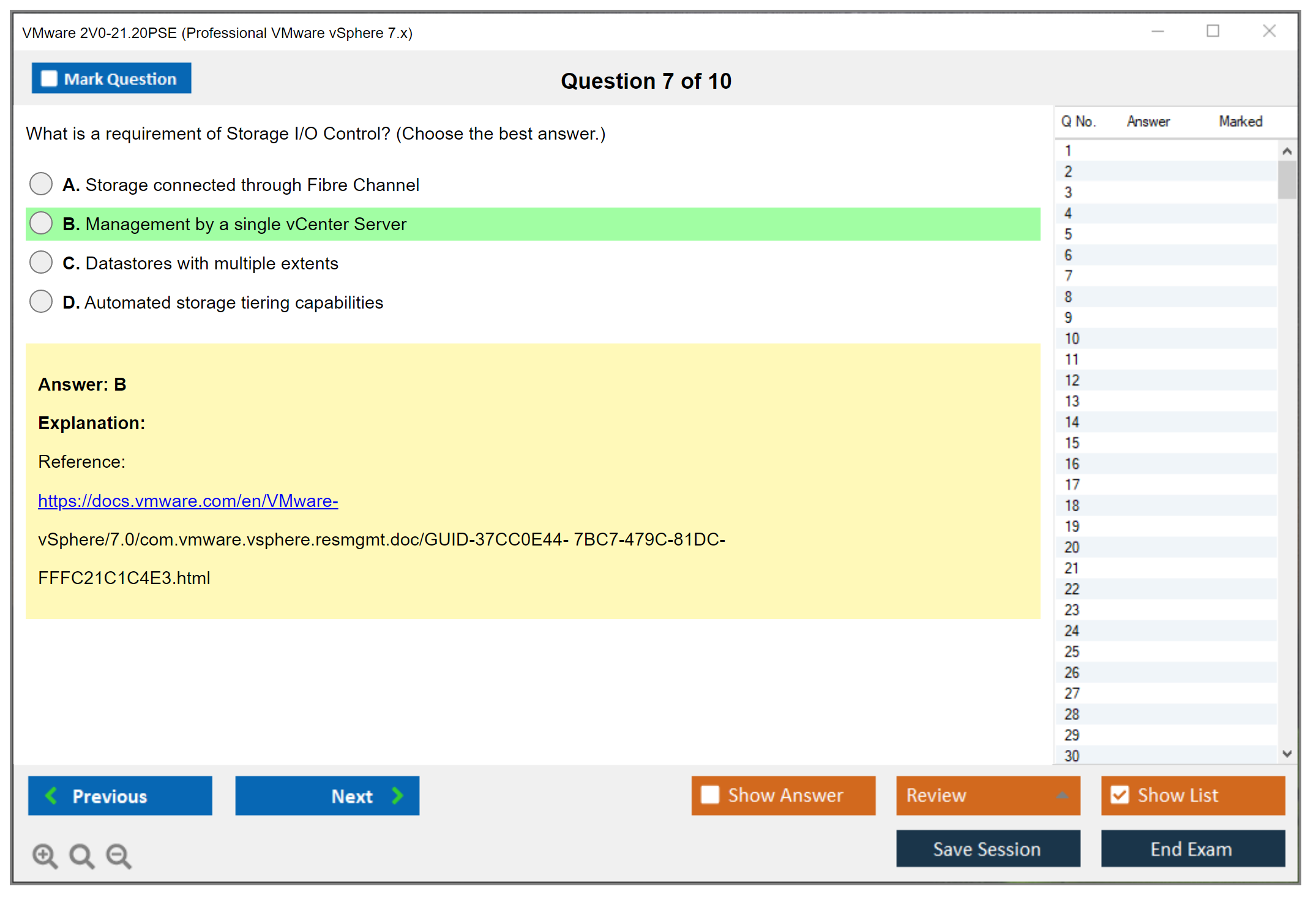Expand the Review dropdown menu
This screenshot has width=1316, height=900.
1062,795
